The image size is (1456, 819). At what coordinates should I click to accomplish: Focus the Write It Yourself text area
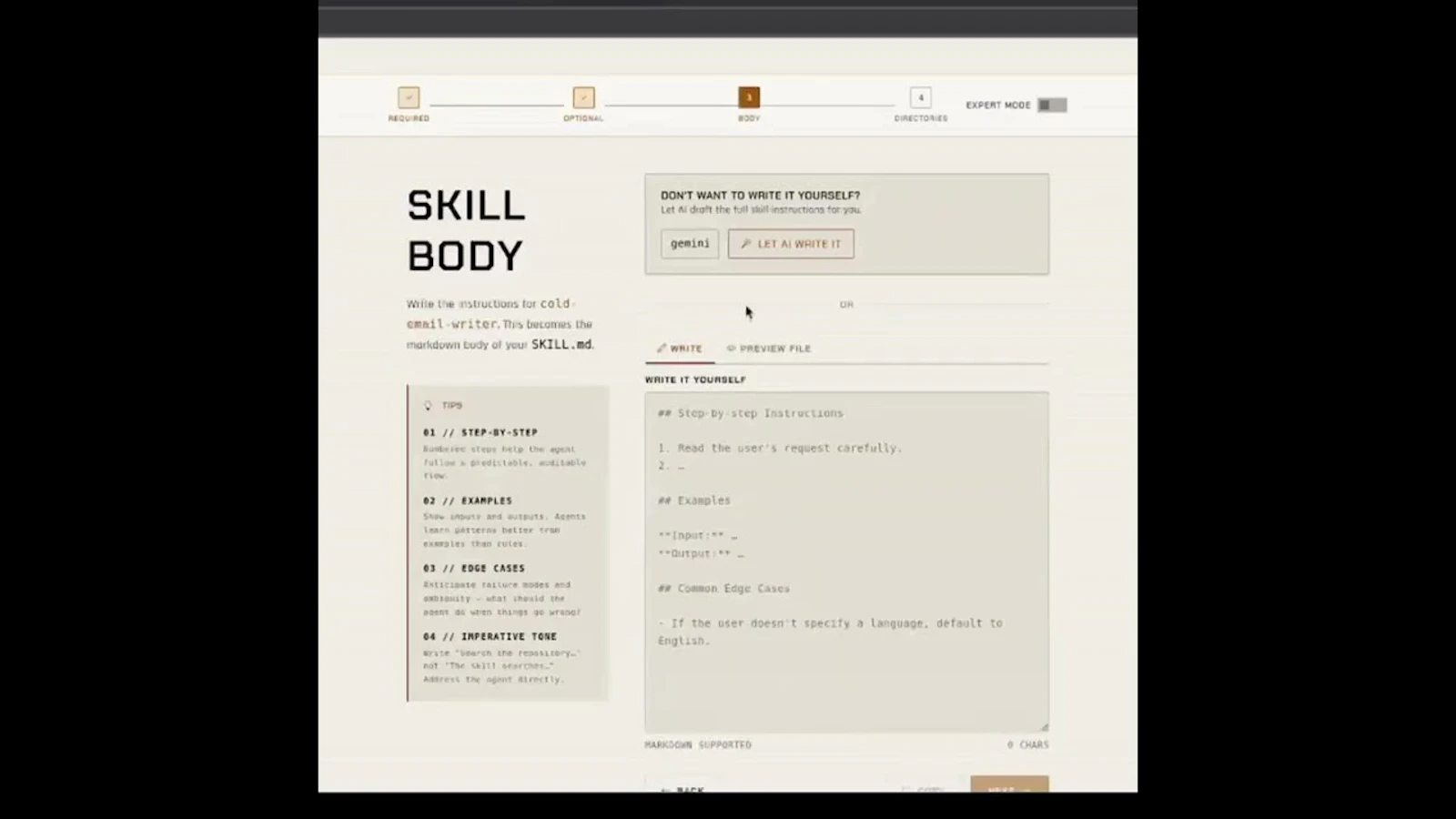click(x=846, y=562)
